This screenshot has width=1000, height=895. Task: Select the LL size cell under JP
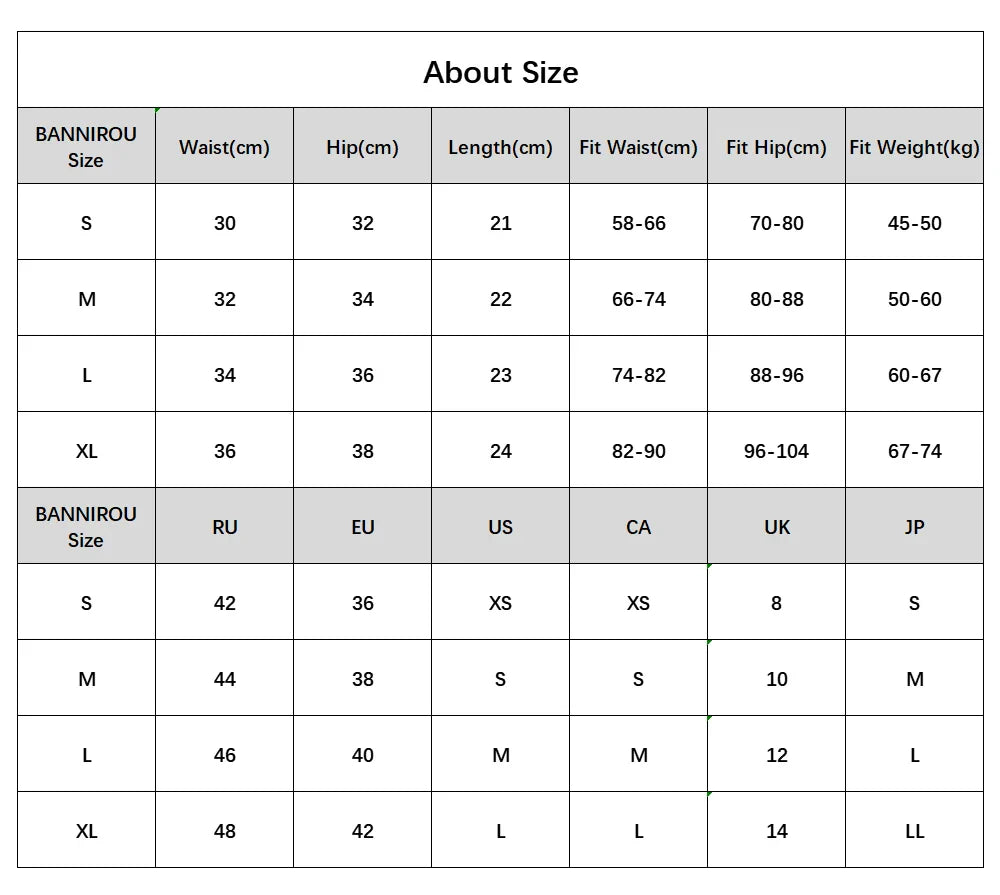pyautogui.click(x=914, y=831)
